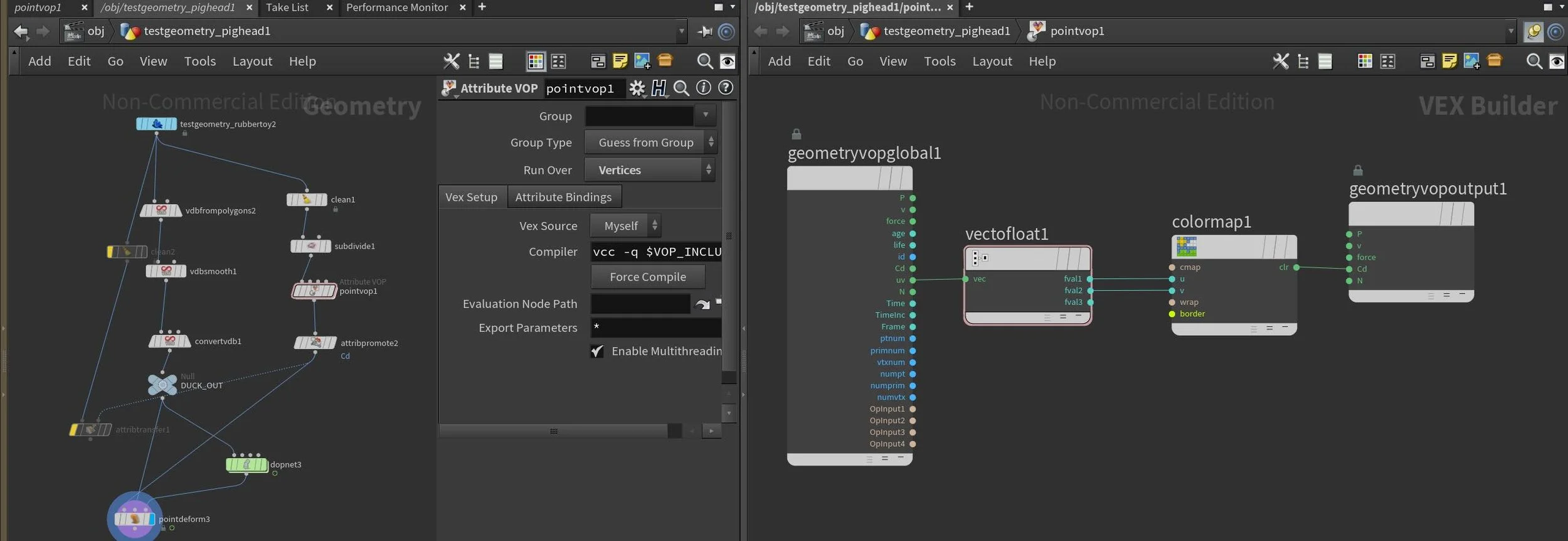Click the Evaluation Node Path chooser arrow icon
Viewport: 1568px width, 541px height.
(x=702, y=304)
